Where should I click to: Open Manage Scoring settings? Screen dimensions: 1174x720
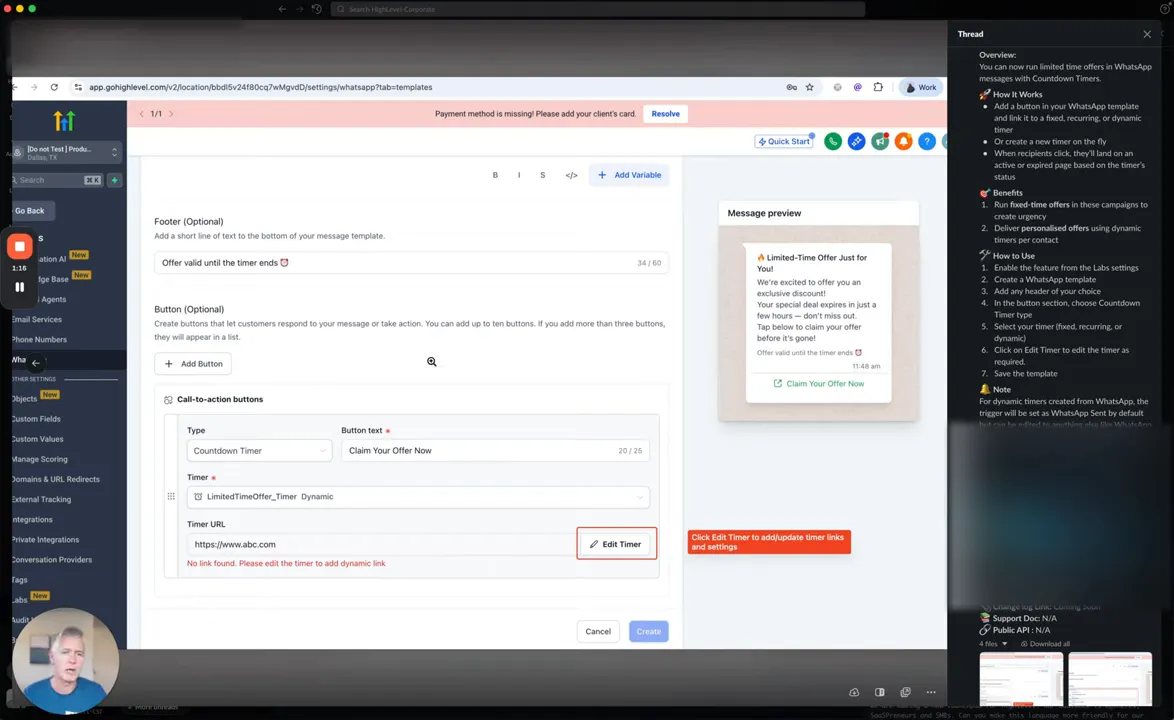(40, 460)
